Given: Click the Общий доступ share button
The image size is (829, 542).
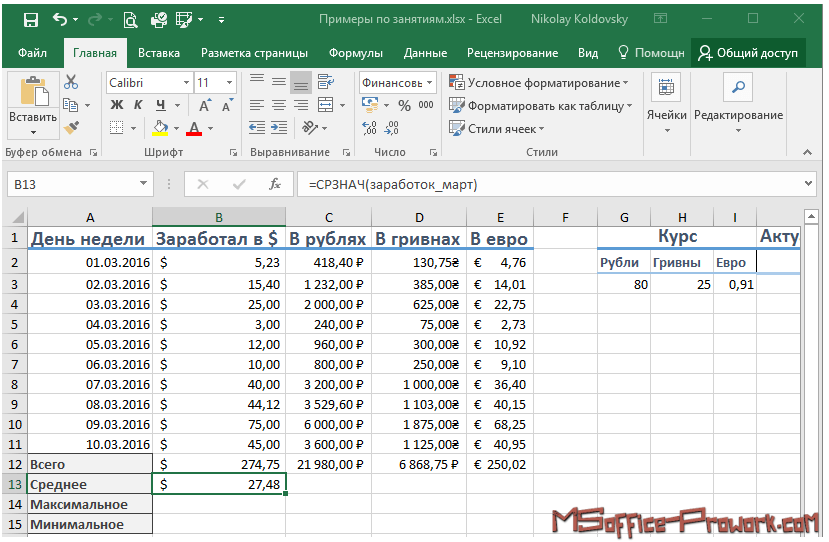Looking at the screenshot, I should click(748, 53).
